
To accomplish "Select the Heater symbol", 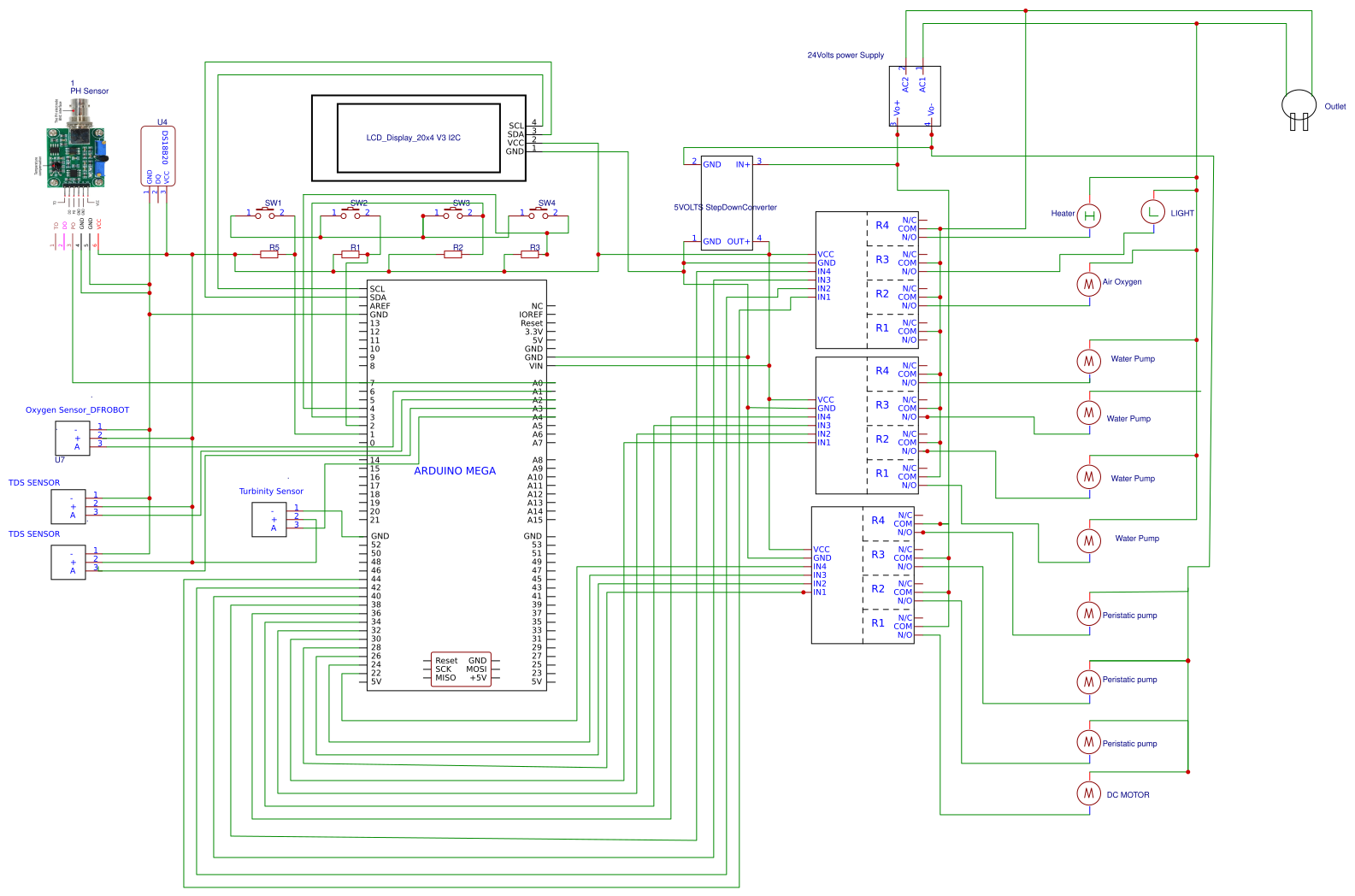I will tap(1088, 215).
